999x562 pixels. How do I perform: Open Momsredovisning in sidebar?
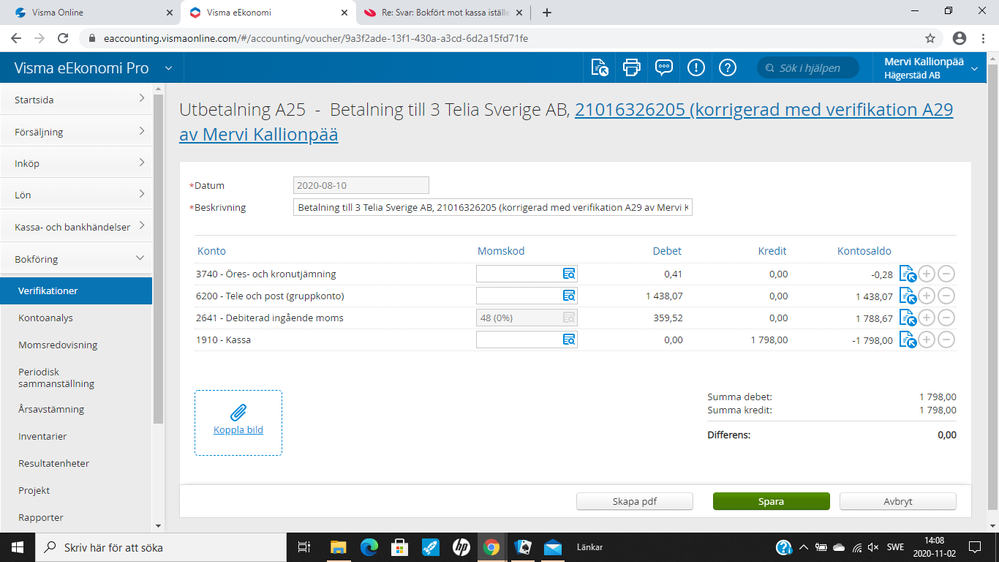pos(57,345)
